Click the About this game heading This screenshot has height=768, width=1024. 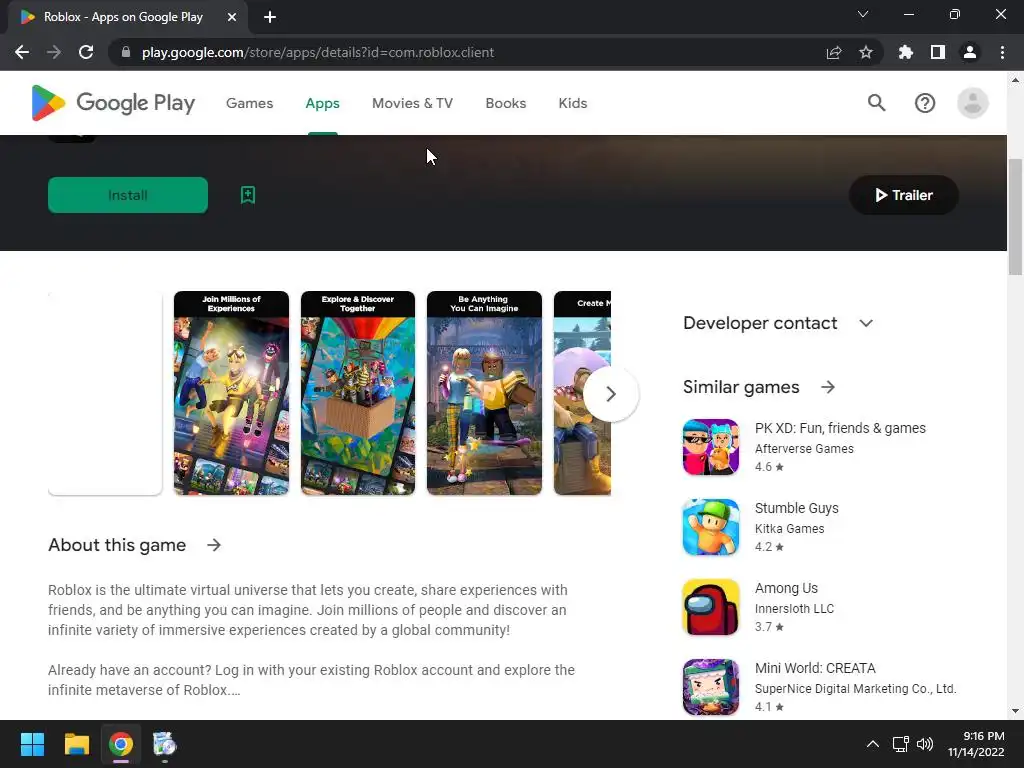pos(117,545)
